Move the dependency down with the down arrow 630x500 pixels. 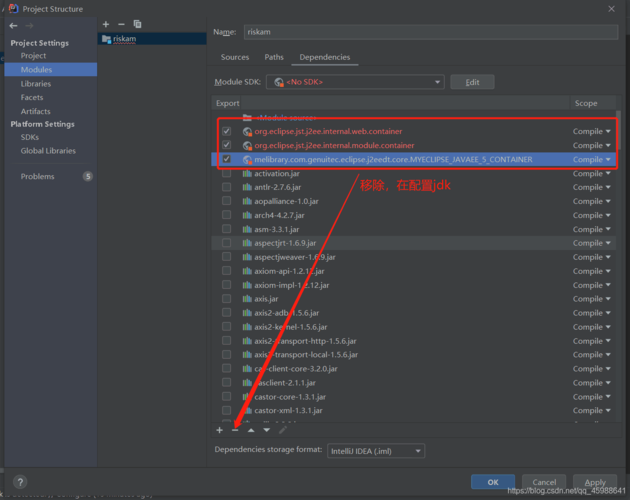pos(266,430)
